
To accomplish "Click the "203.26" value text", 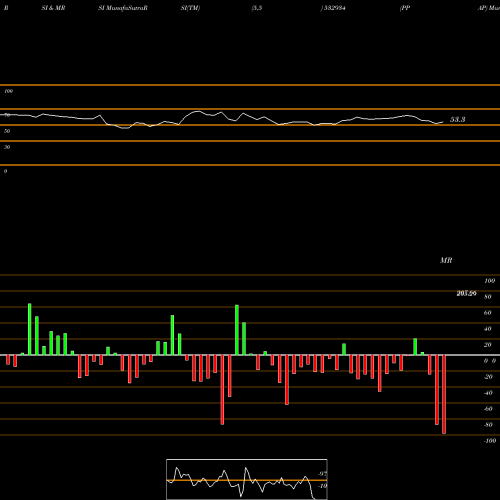I will [466, 293].
